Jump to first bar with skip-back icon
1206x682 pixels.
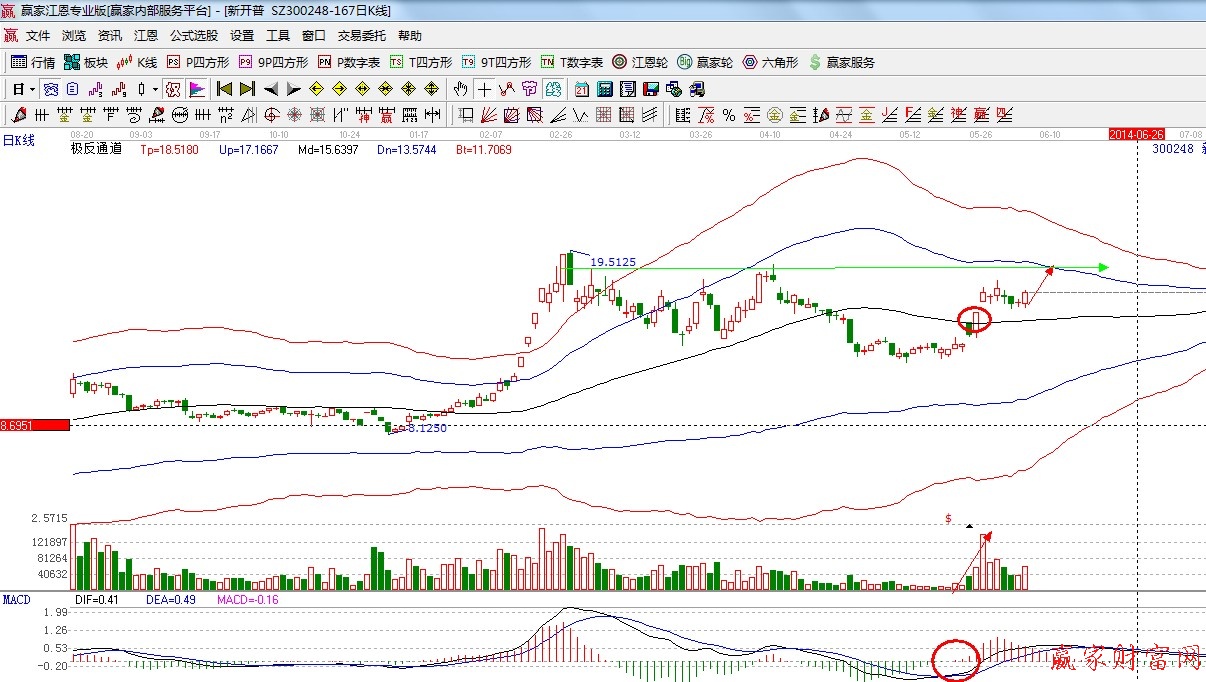[224, 89]
